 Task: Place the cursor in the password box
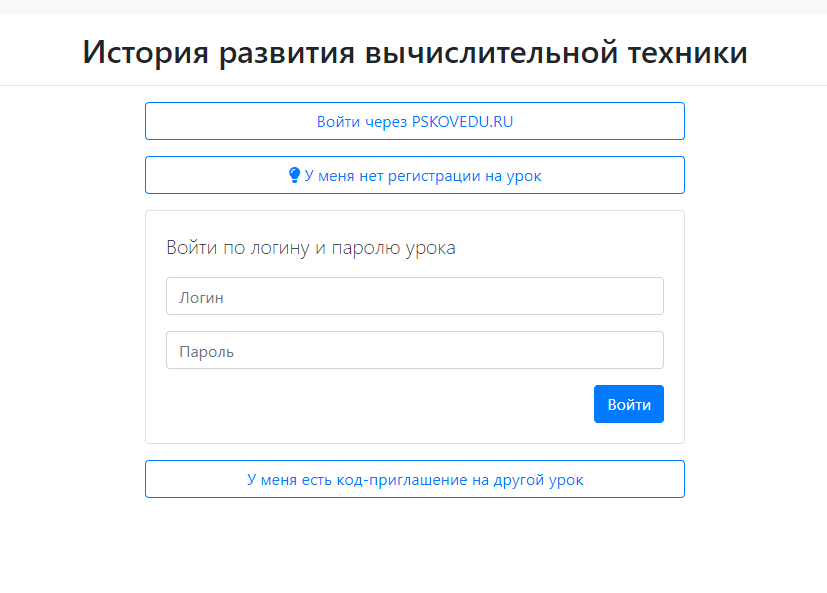point(415,350)
